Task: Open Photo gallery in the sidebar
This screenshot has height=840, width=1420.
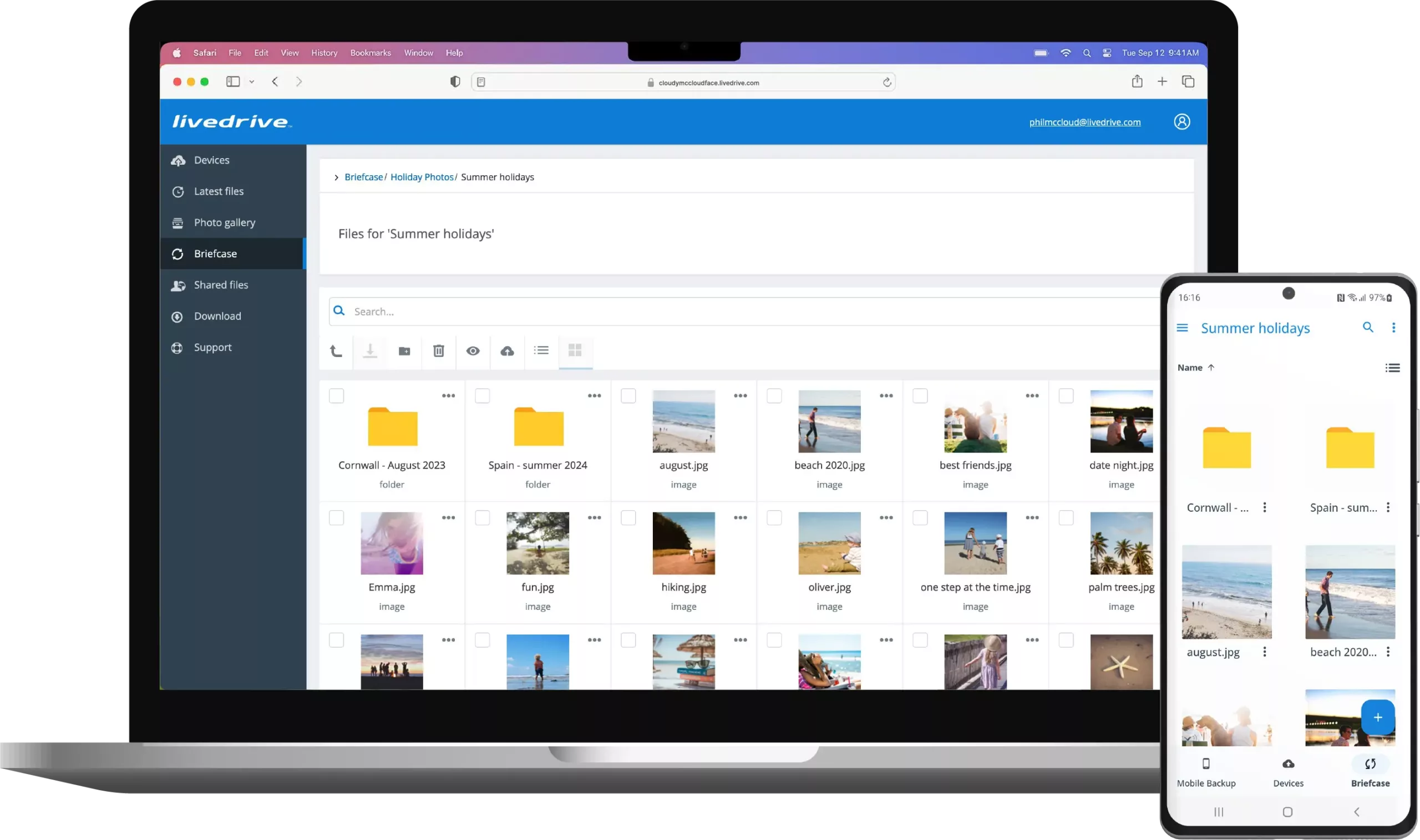Action: click(x=224, y=222)
